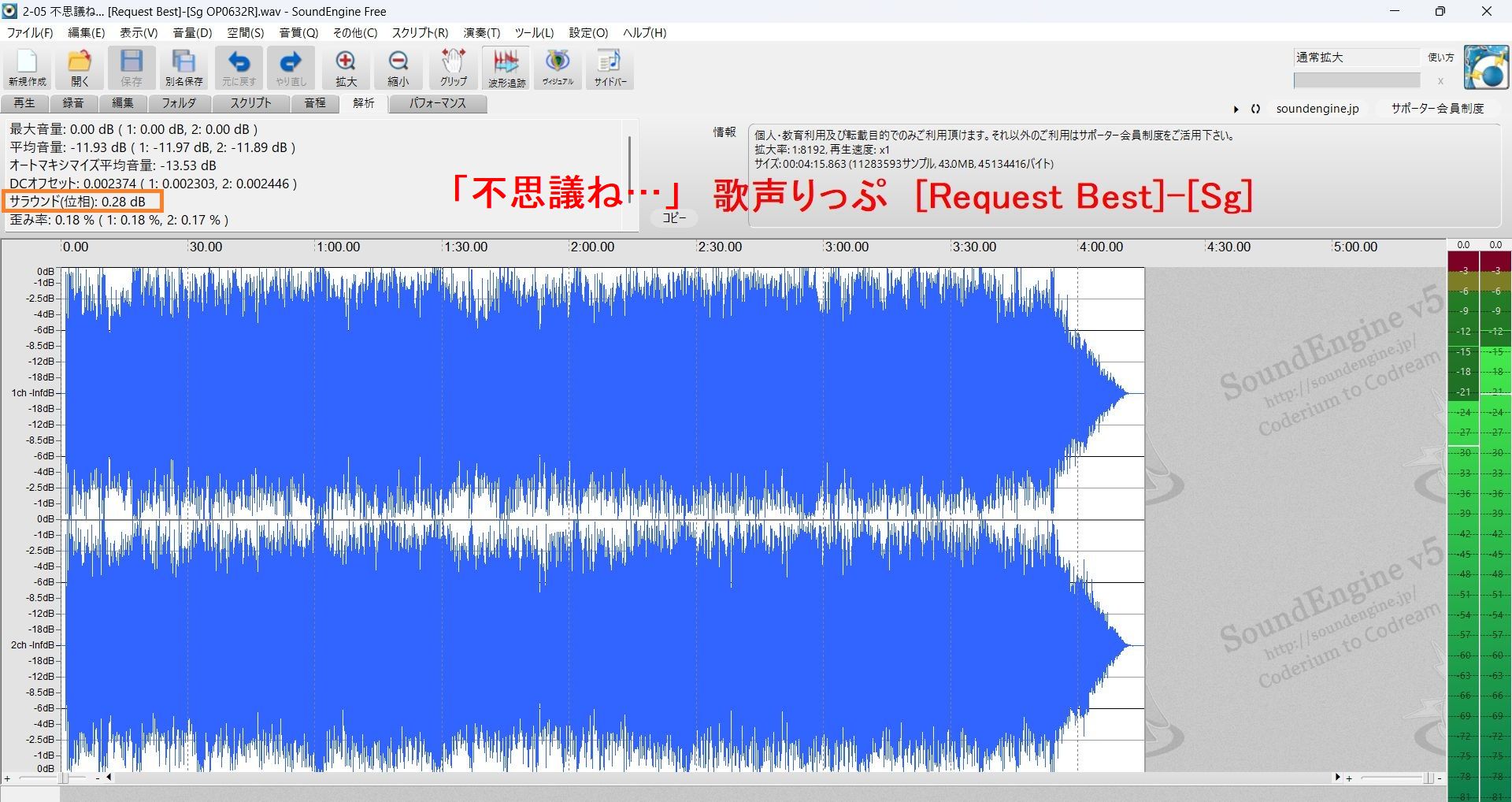Switch to the 再生 tab

tap(24, 103)
